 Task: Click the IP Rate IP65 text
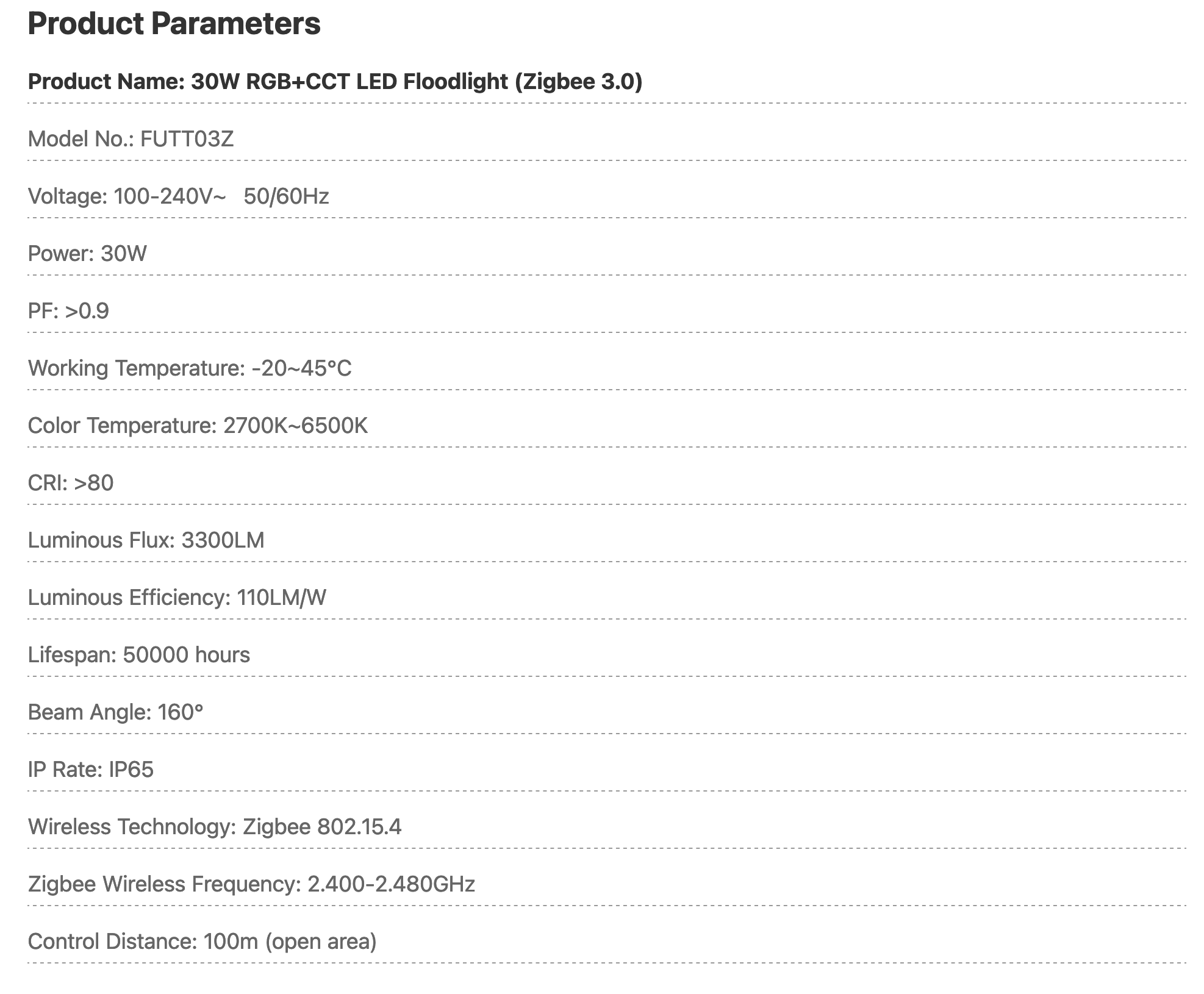pyautogui.click(x=91, y=770)
